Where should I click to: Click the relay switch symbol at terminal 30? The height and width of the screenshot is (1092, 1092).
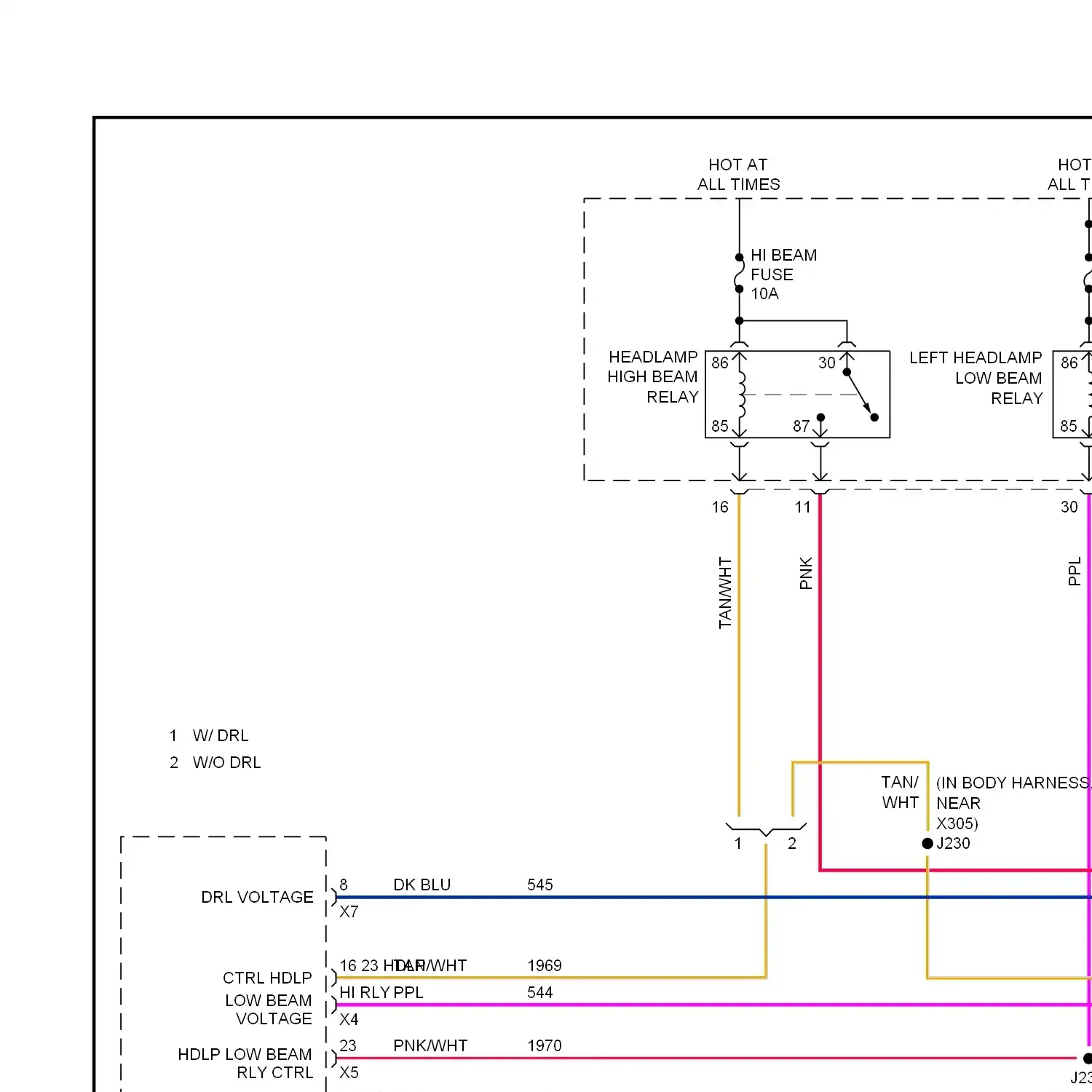pyautogui.click(x=860, y=394)
